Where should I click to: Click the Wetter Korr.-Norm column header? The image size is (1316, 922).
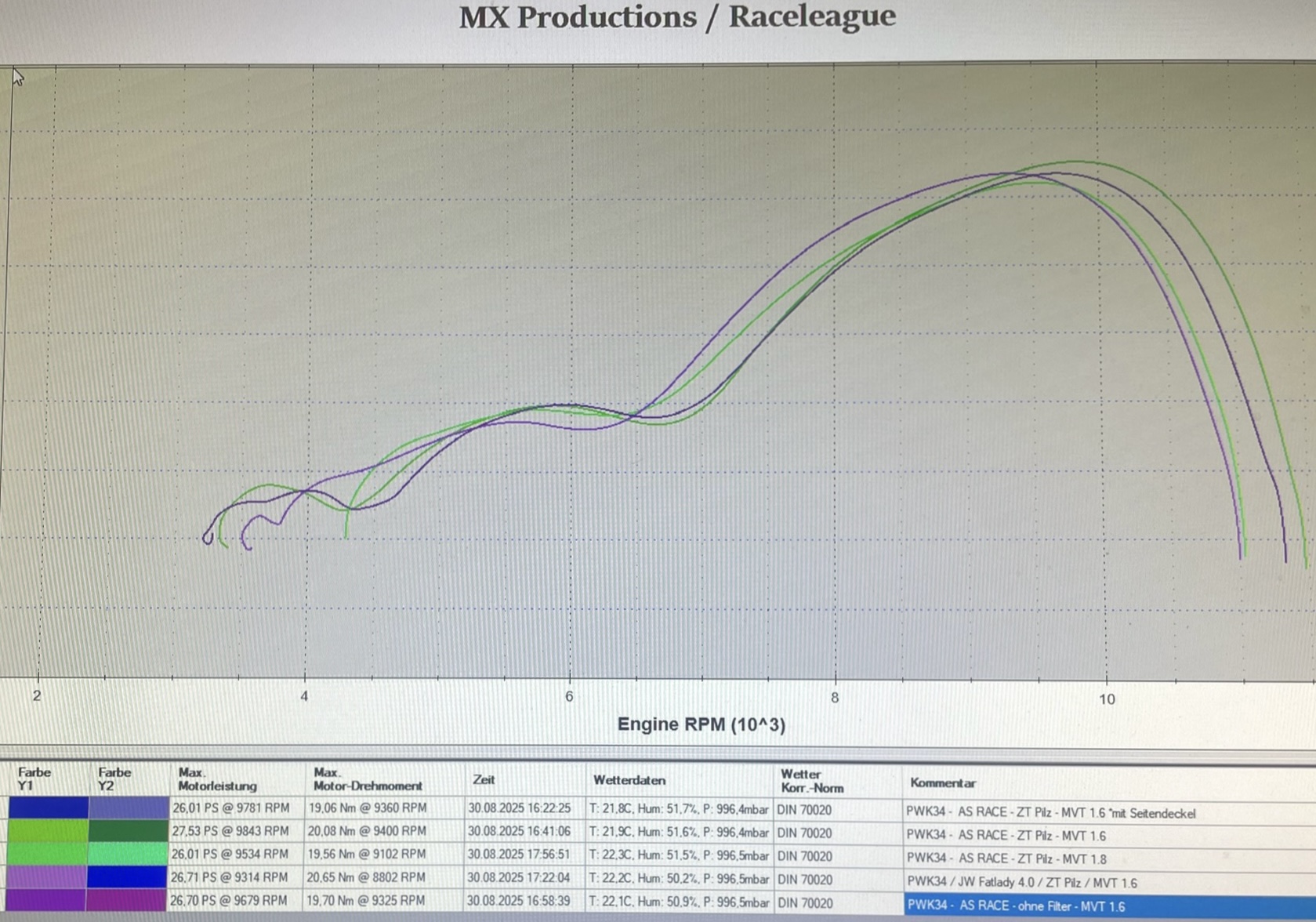point(811,781)
